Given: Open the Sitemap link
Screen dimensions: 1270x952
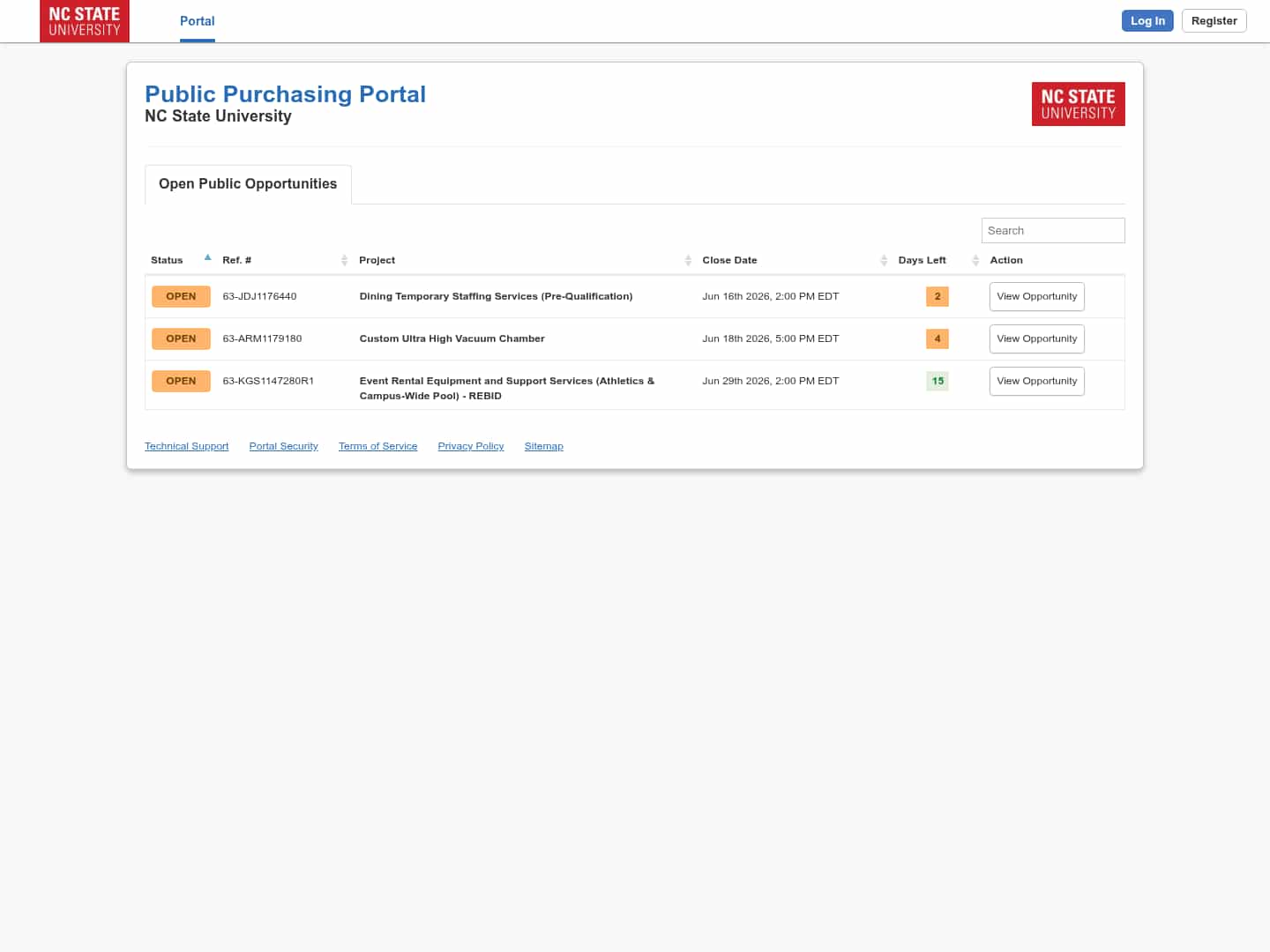Looking at the screenshot, I should [x=543, y=446].
